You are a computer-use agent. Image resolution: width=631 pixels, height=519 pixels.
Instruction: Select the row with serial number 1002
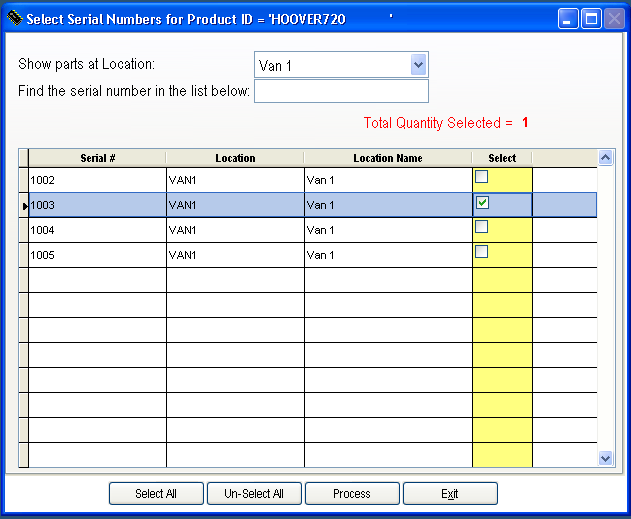click(97, 180)
